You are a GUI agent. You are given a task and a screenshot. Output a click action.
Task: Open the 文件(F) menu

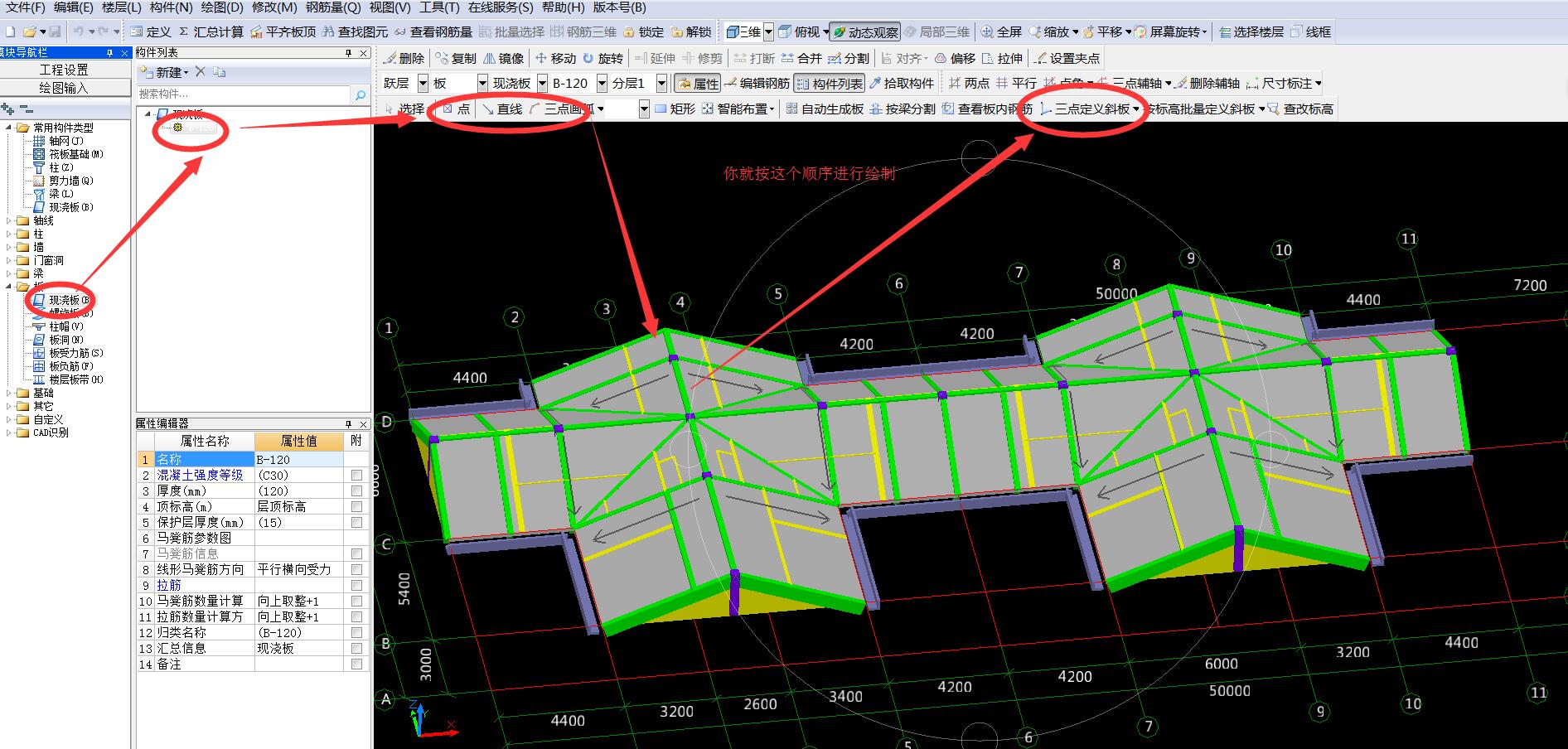25,7
